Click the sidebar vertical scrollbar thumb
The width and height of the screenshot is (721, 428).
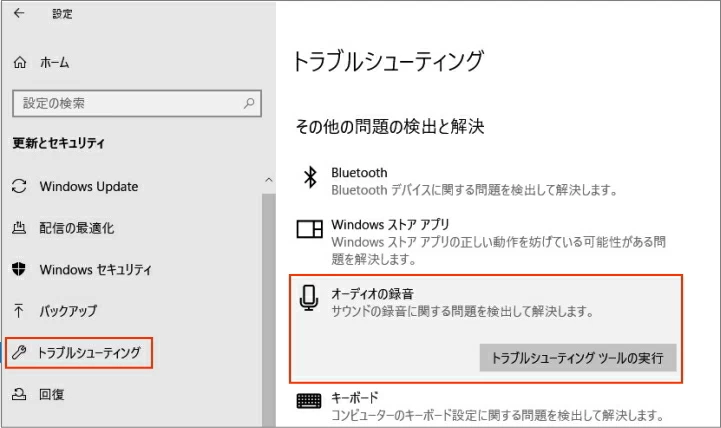pyautogui.click(x=269, y=308)
